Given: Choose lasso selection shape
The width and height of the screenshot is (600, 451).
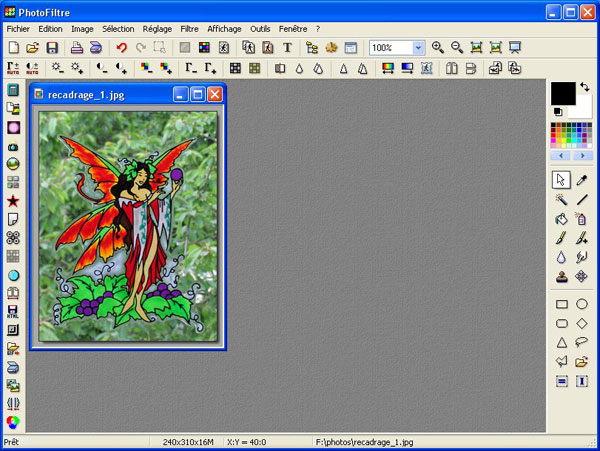Looking at the screenshot, I should (x=582, y=342).
